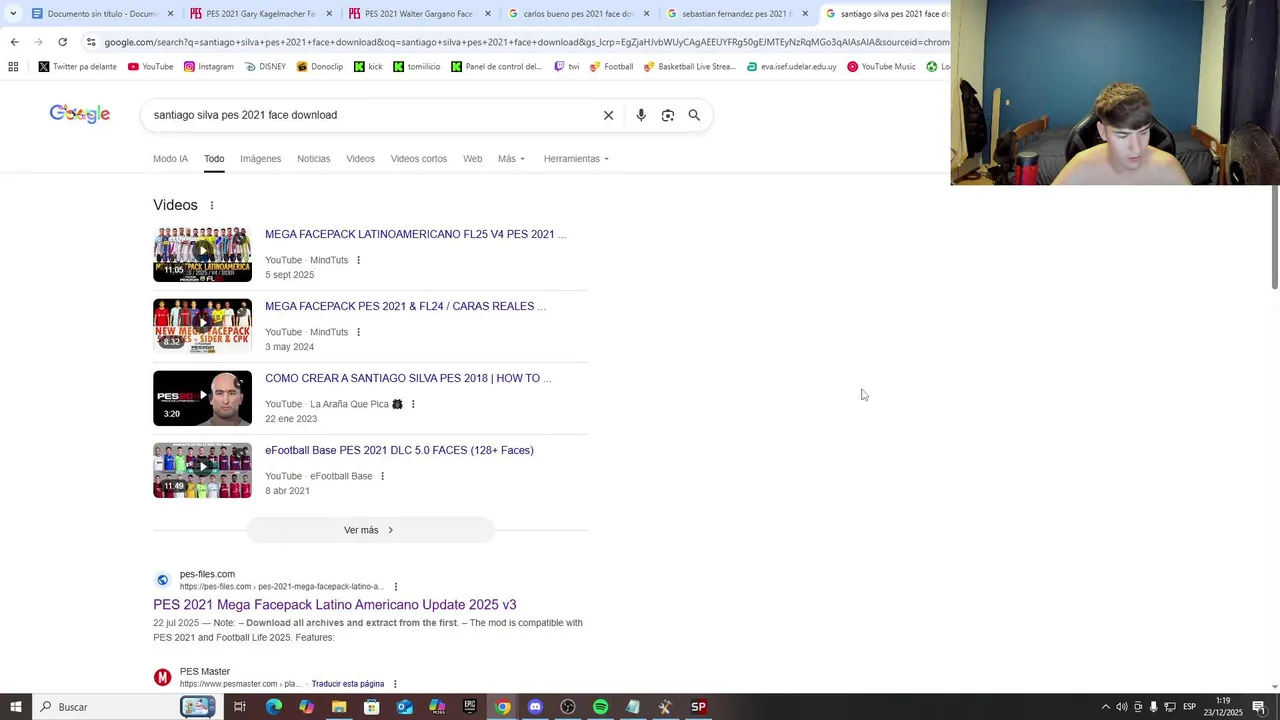This screenshot has width=1280, height=720.
Task: Click Traducir esta página link
Action: point(347,684)
